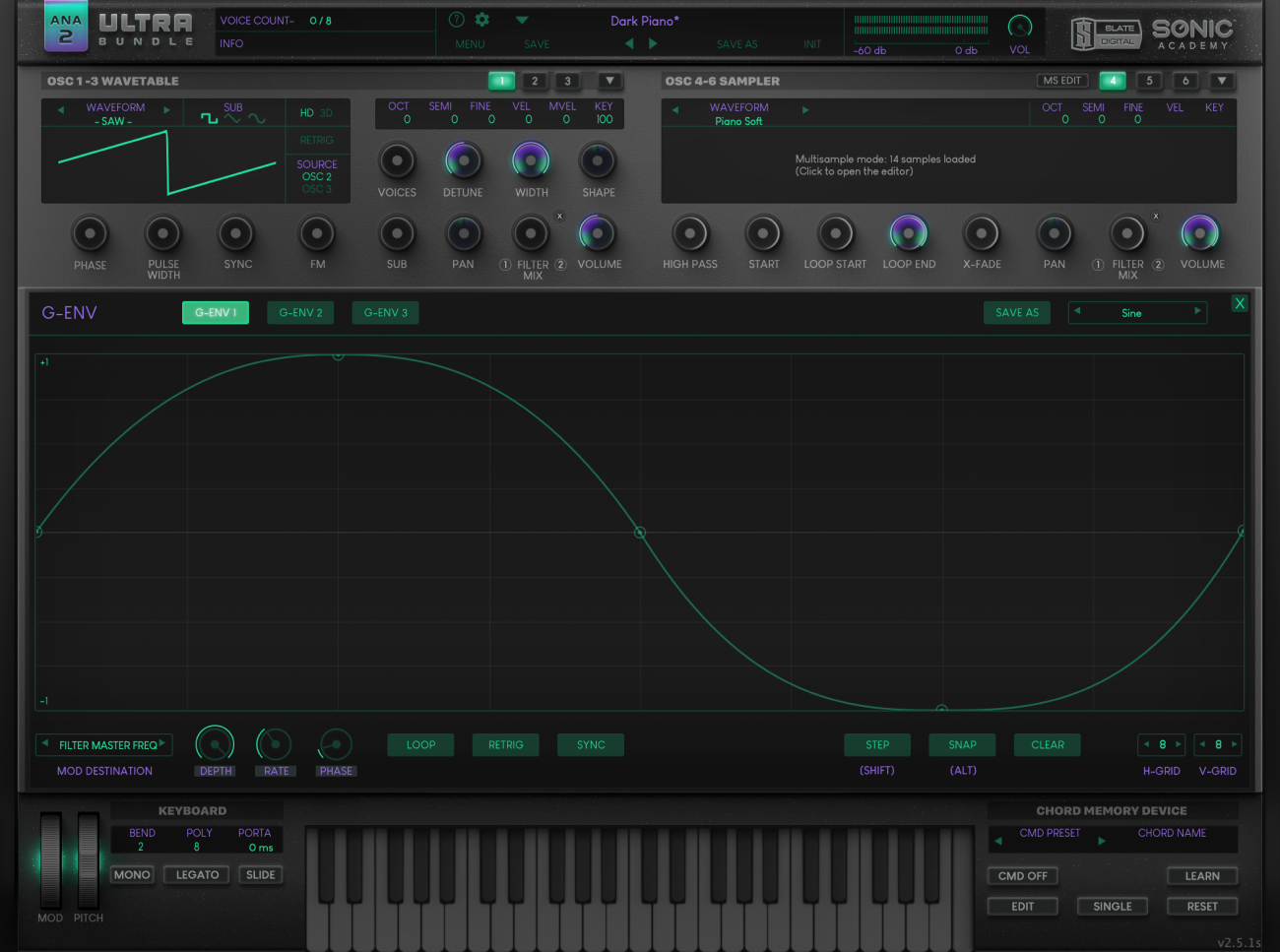Increase V-GRID value arrow
This screenshot has width=1280, height=952.
click(x=1234, y=744)
